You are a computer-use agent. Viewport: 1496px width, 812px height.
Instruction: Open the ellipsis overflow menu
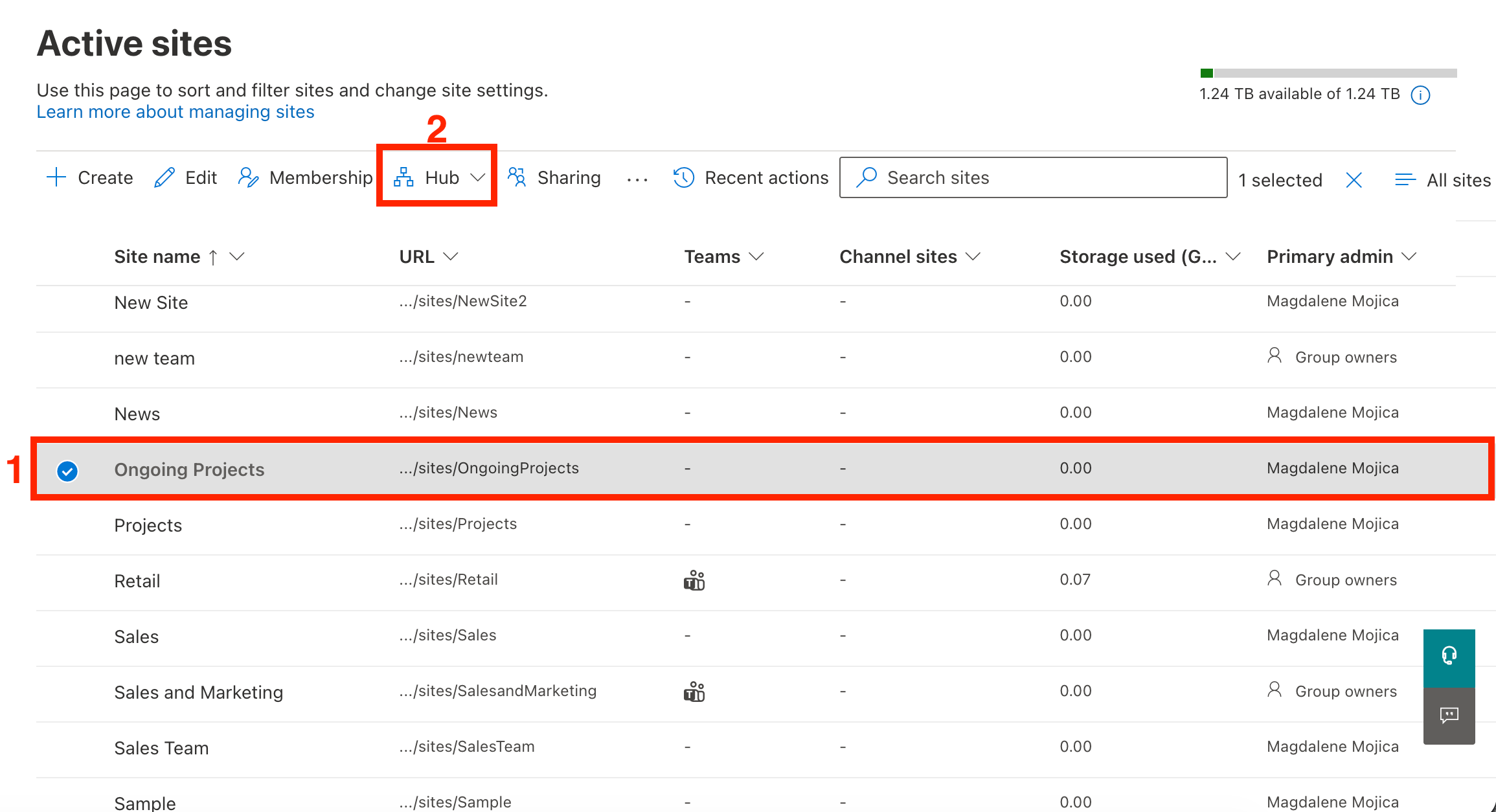pyautogui.click(x=637, y=179)
